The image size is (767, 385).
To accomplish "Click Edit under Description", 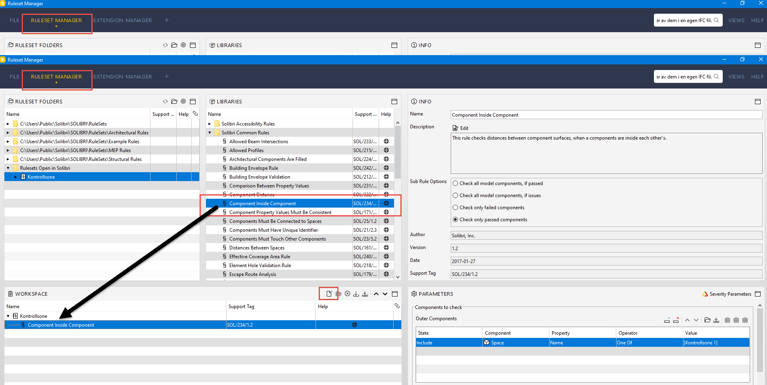I will [x=460, y=128].
